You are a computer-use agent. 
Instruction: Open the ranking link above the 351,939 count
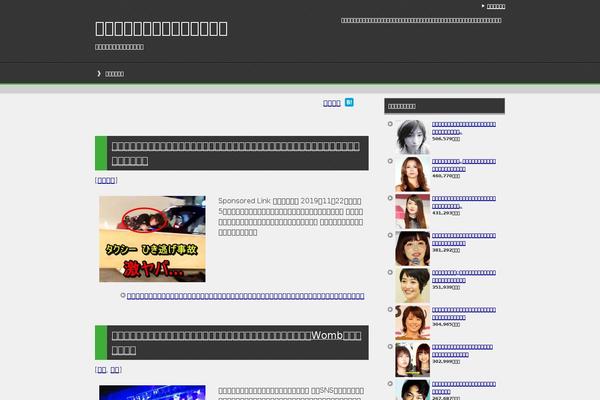click(x=464, y=276)
